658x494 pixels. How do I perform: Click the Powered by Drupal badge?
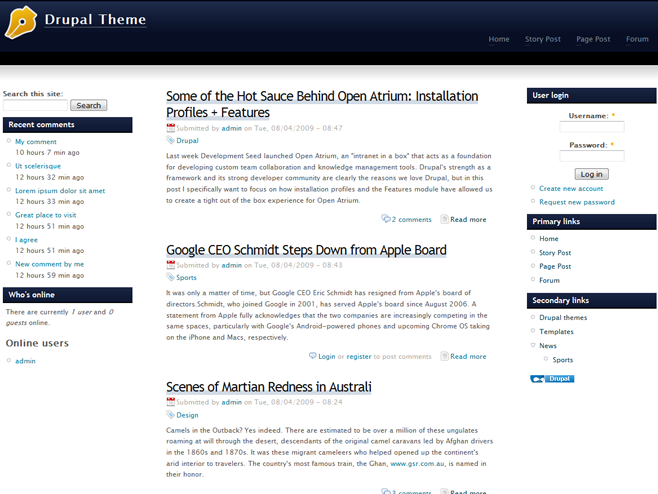[x=552, y=379]
